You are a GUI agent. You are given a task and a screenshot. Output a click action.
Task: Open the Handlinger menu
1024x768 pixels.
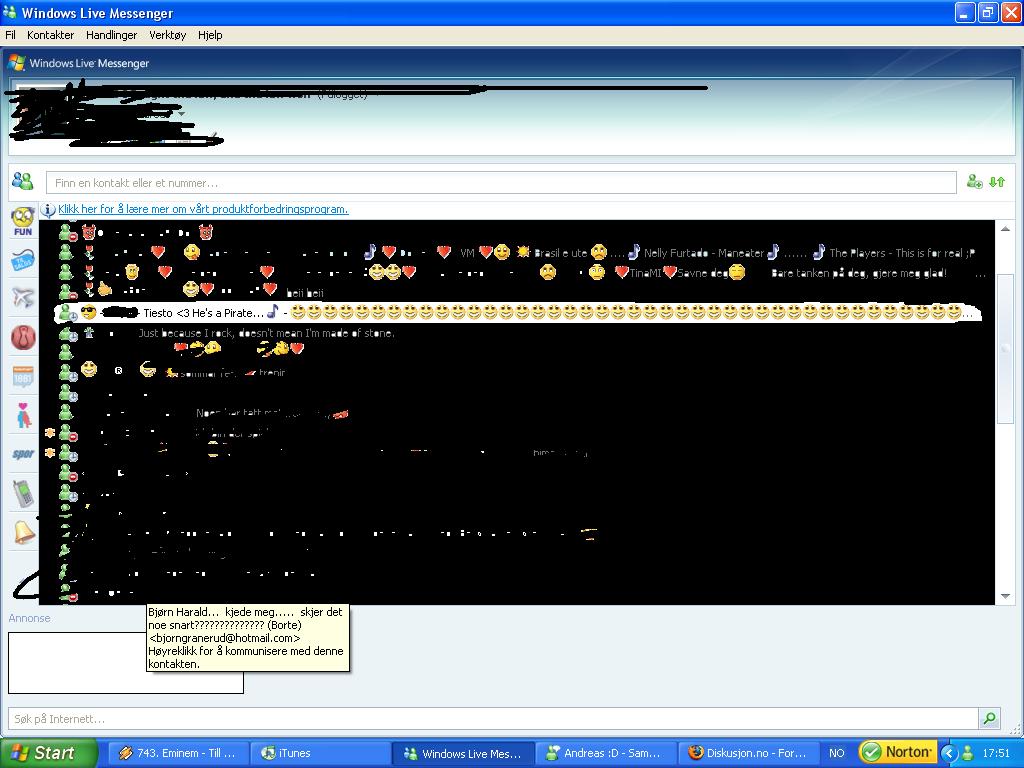[112, 35]
